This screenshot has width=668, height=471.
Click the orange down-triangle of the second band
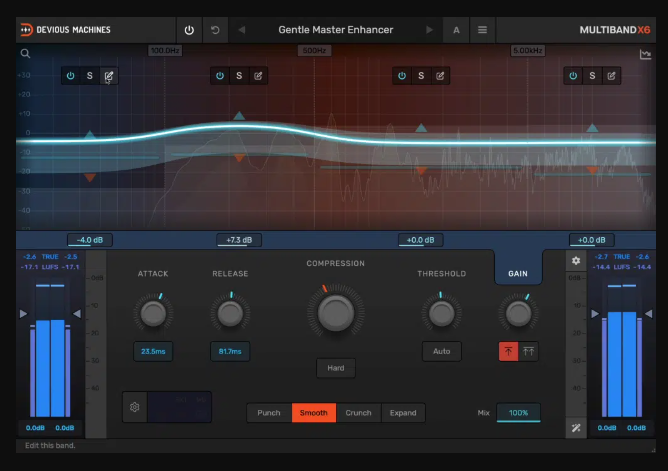click(x=239, y=158)
